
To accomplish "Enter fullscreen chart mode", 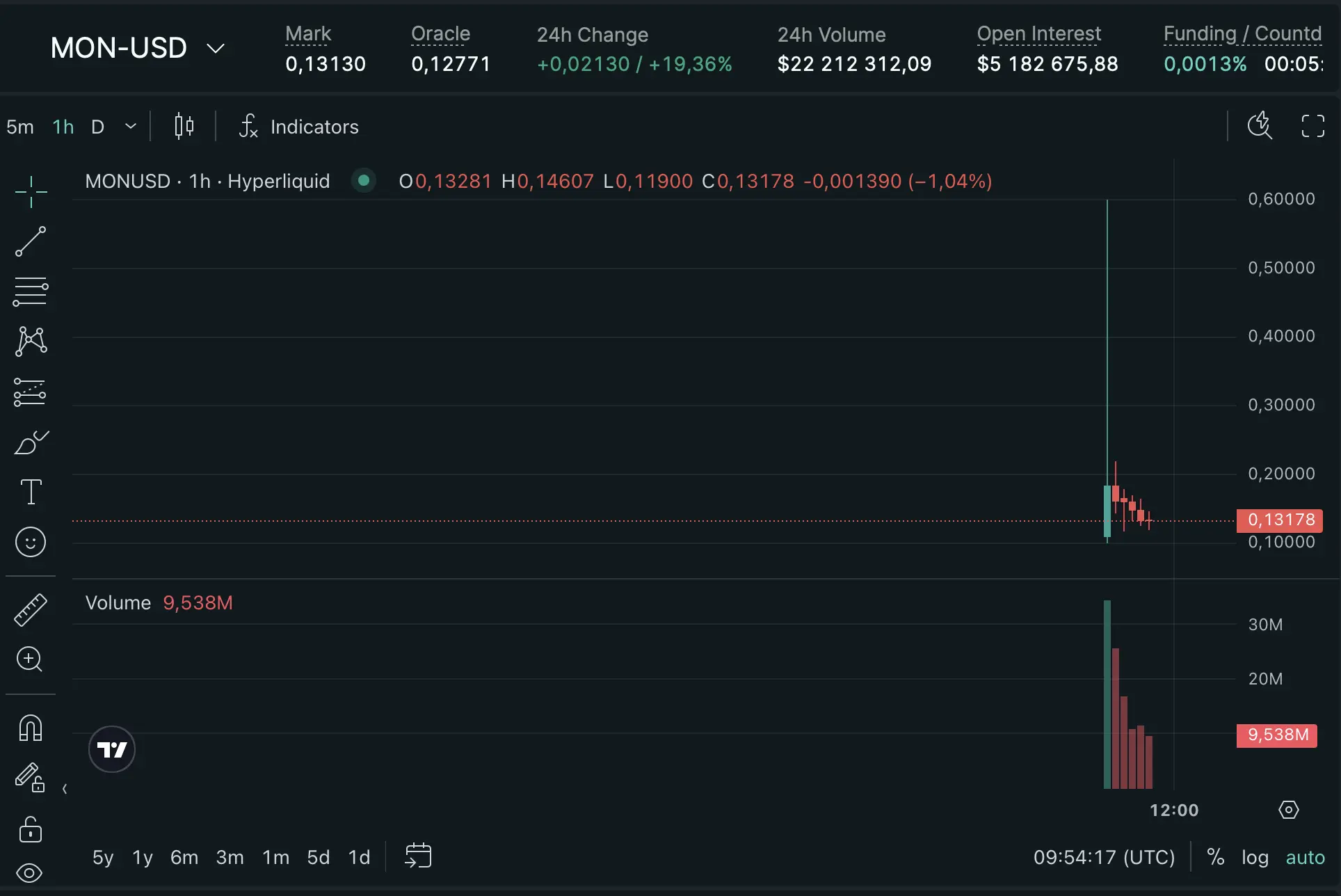I will point(1312,127).
